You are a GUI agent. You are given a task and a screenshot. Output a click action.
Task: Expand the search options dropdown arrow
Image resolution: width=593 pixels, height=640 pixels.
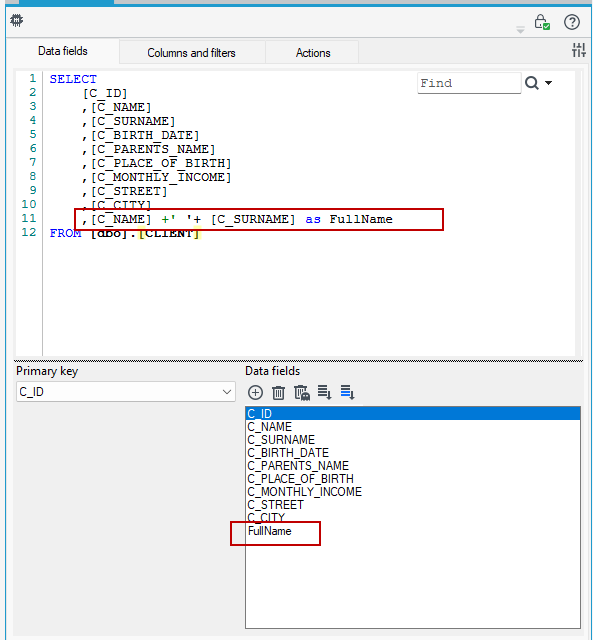(549, 83)
